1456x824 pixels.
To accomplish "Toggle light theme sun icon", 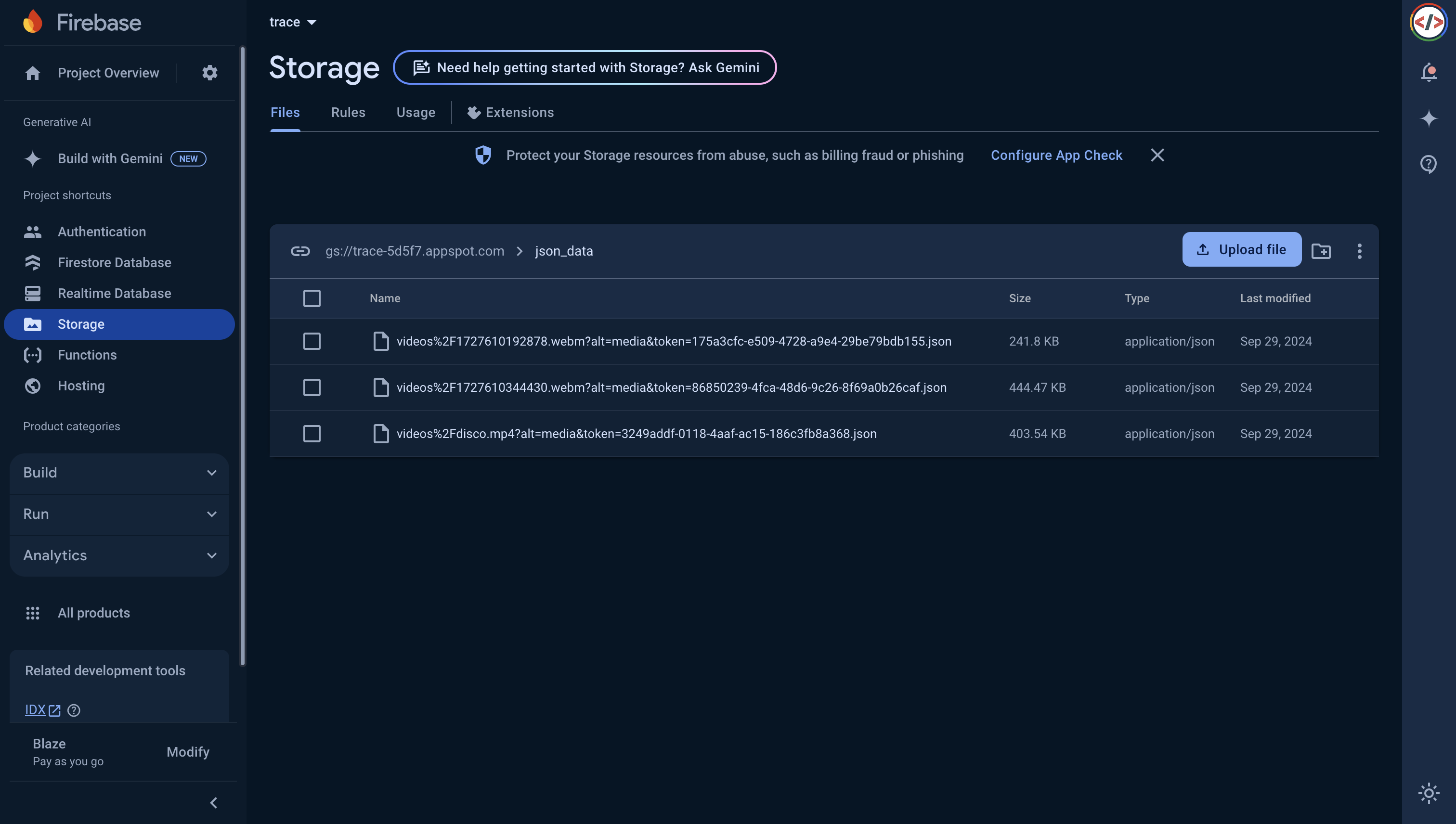I will (x=1428, y=793).
